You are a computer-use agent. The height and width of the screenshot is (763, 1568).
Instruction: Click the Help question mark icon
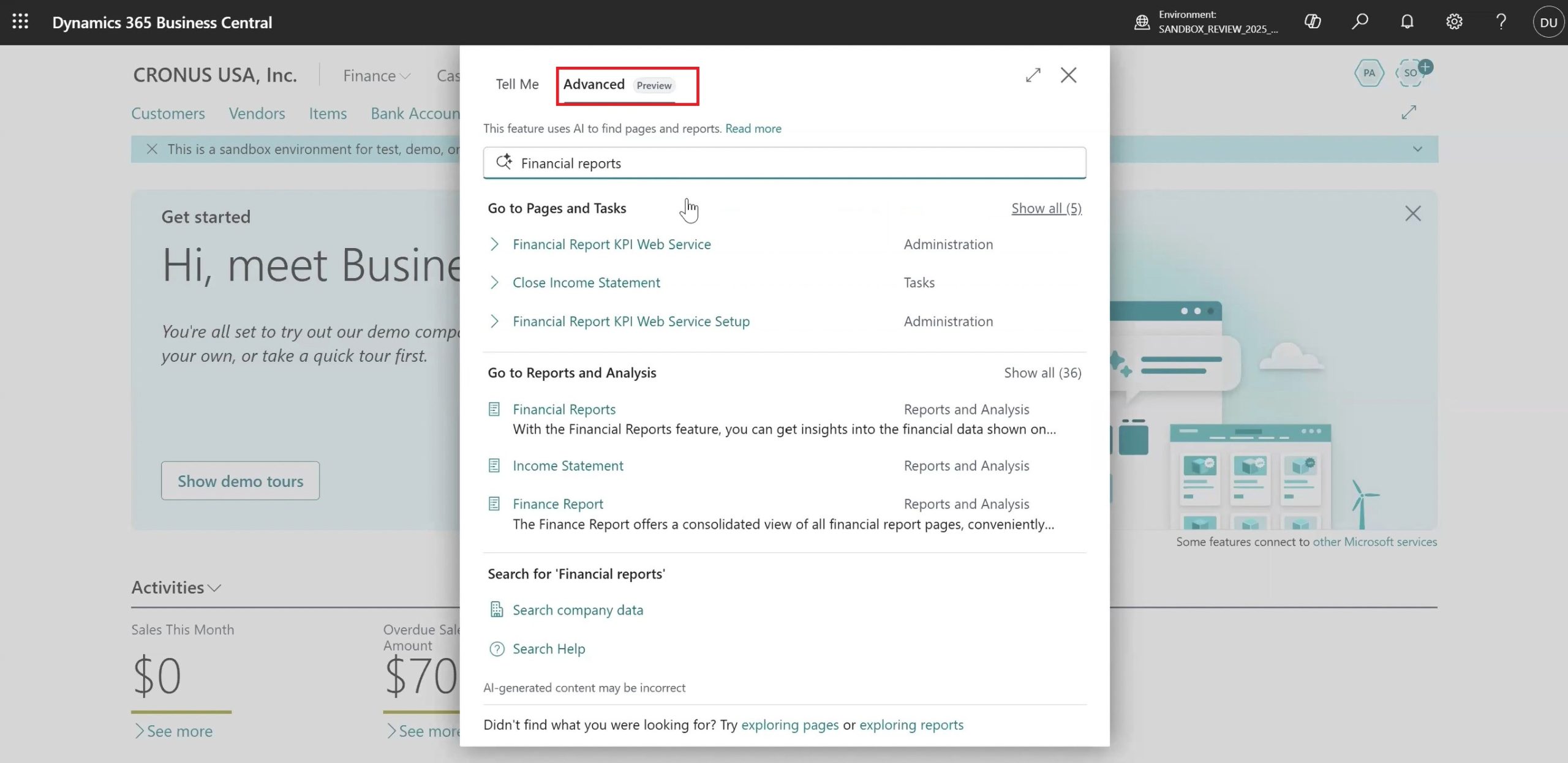coord(1501,22)
